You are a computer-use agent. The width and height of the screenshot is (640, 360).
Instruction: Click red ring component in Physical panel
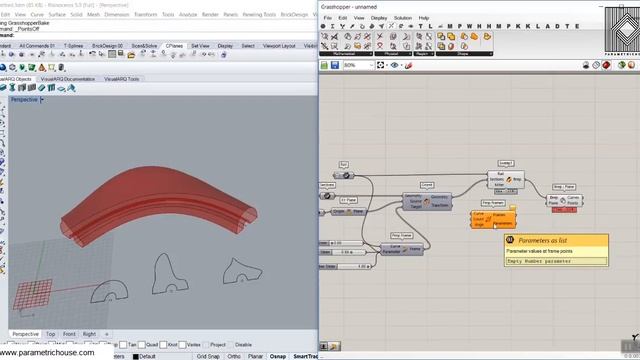(380, 46)
